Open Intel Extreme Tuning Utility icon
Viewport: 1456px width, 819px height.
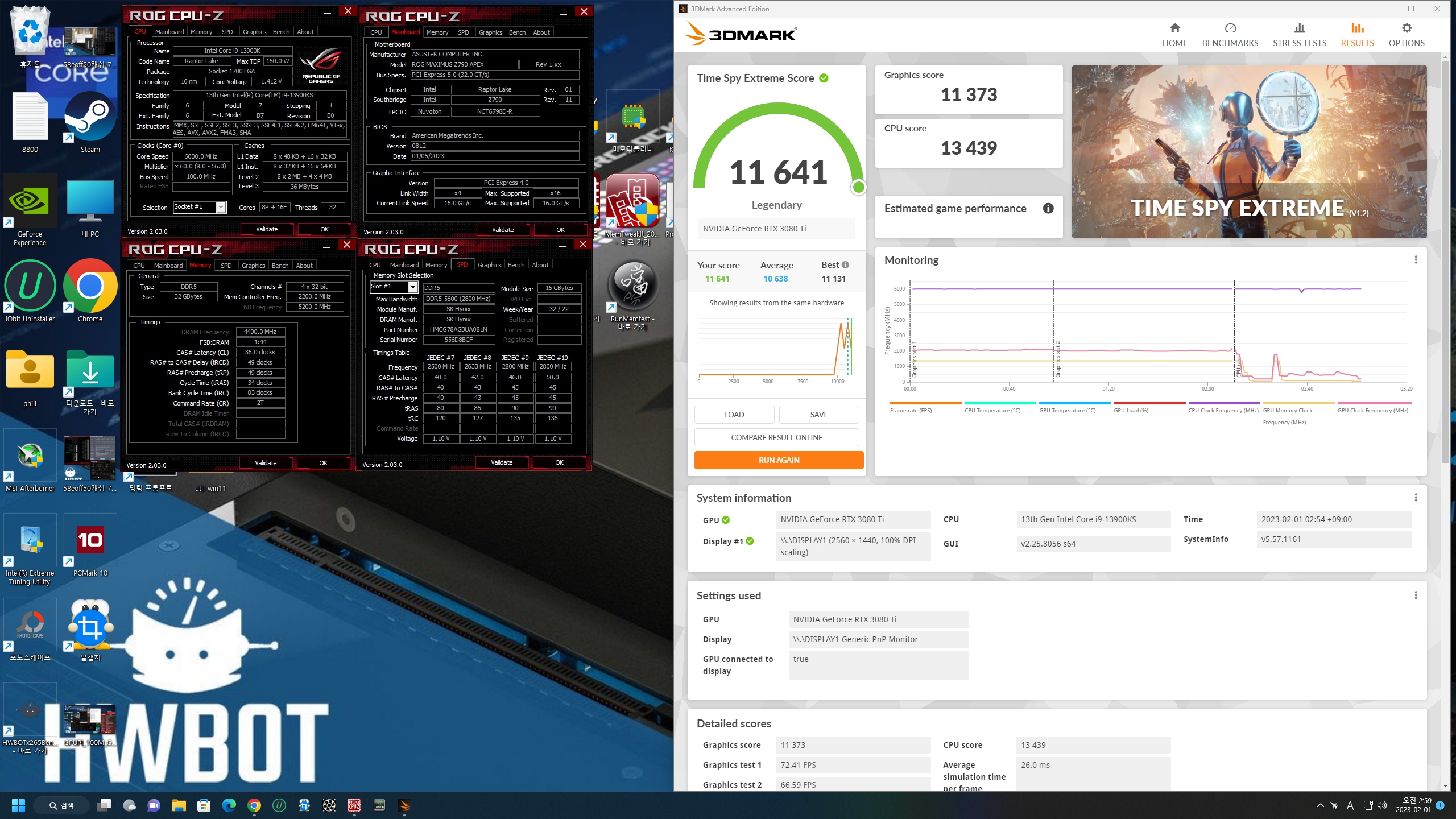tap(30, 549)
